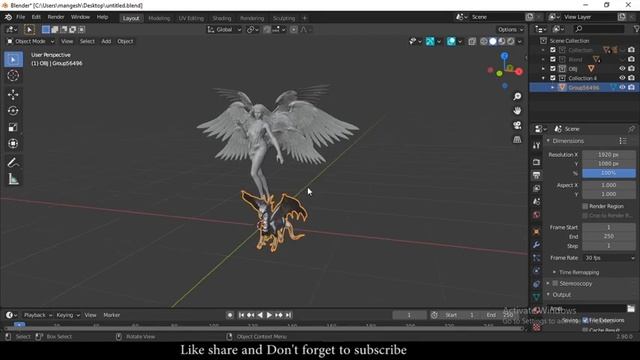This screenshot has width=640, height=360.
Task: Toggle X-ray display button
Action: [x=472, y=41]
